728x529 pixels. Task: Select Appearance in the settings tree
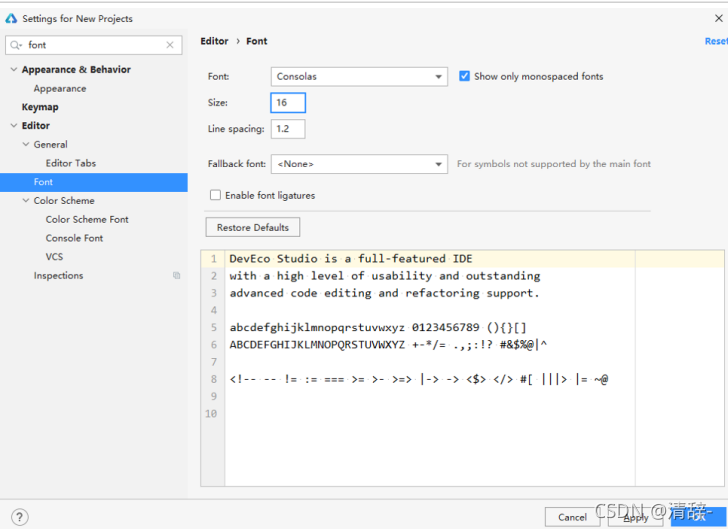coord(60,88)
